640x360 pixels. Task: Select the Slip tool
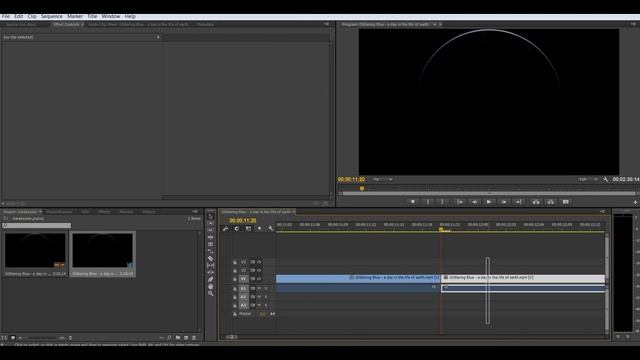pyautogui.click(x=211, y=265)
